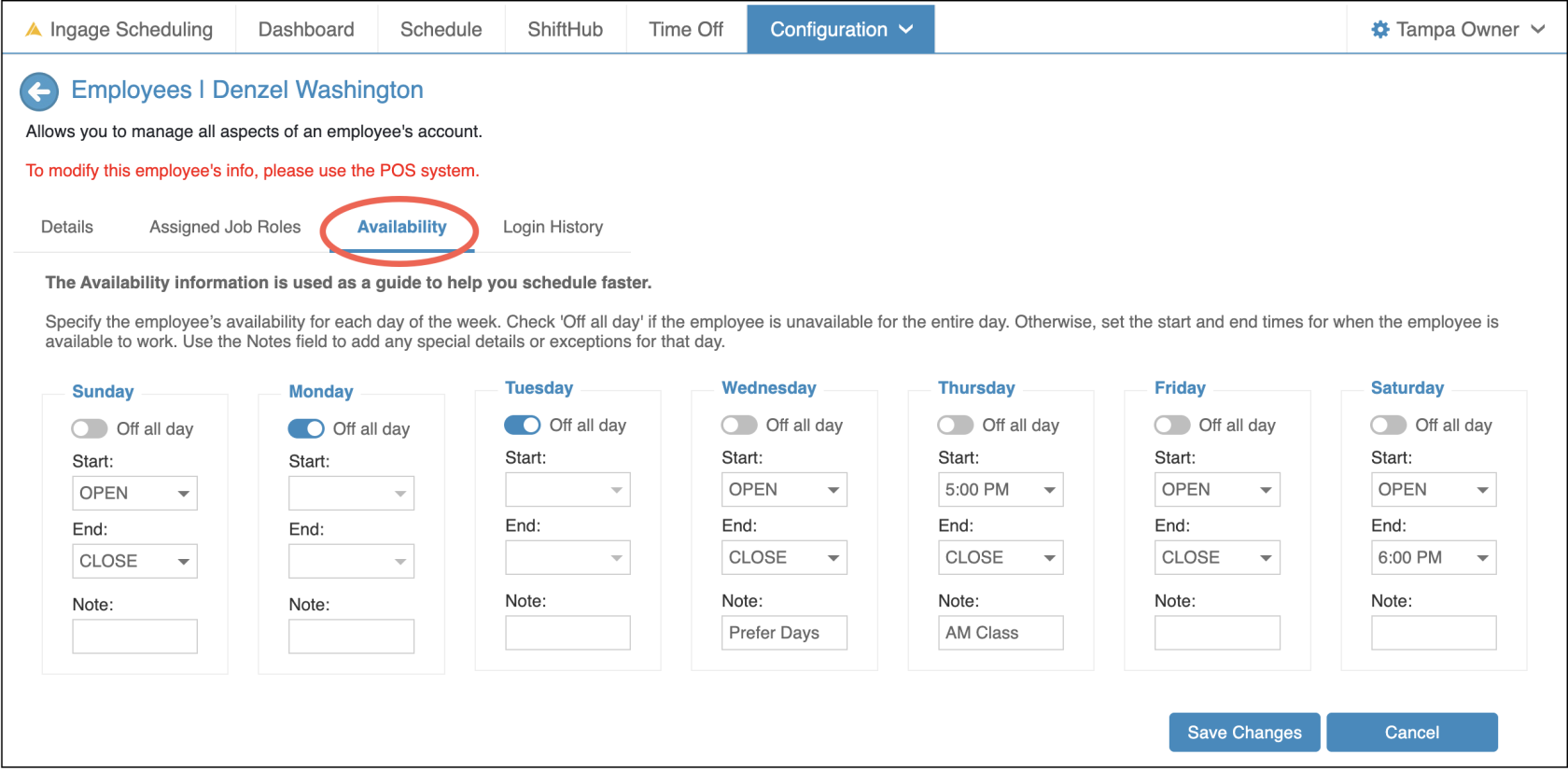Open Saturday's End time dropdown showing 6:00 PM
Image resolution: width=1568 pixels, height=769 pixels.
point(1433,558)
